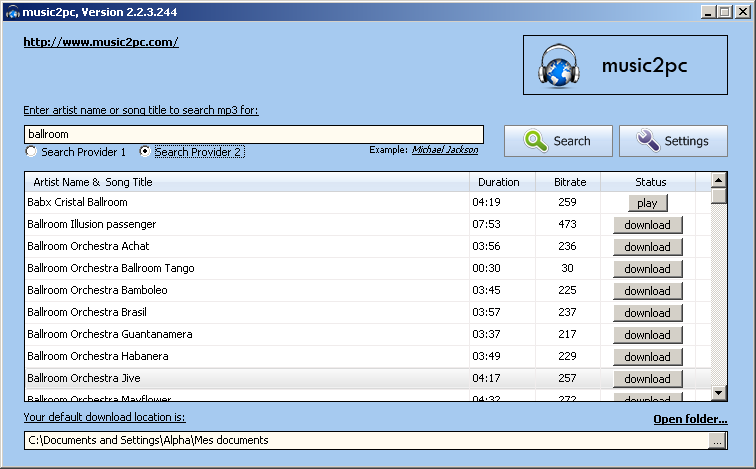Image resolution: width=756 pixels, height=469 pixels.
Task: Click the results list scroll up arrow
Action: pos(718,180)
